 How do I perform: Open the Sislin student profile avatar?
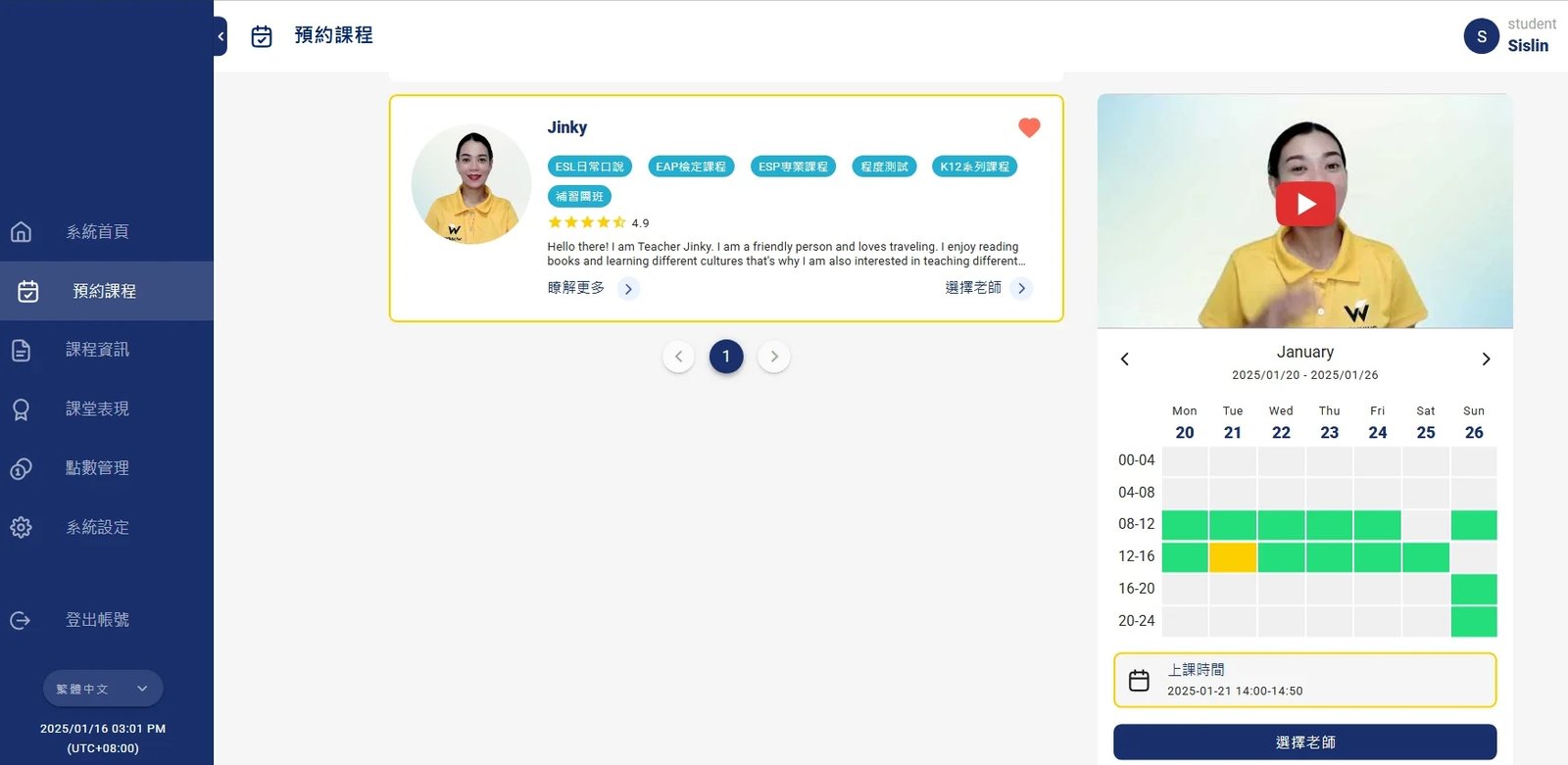[1481, 36]
